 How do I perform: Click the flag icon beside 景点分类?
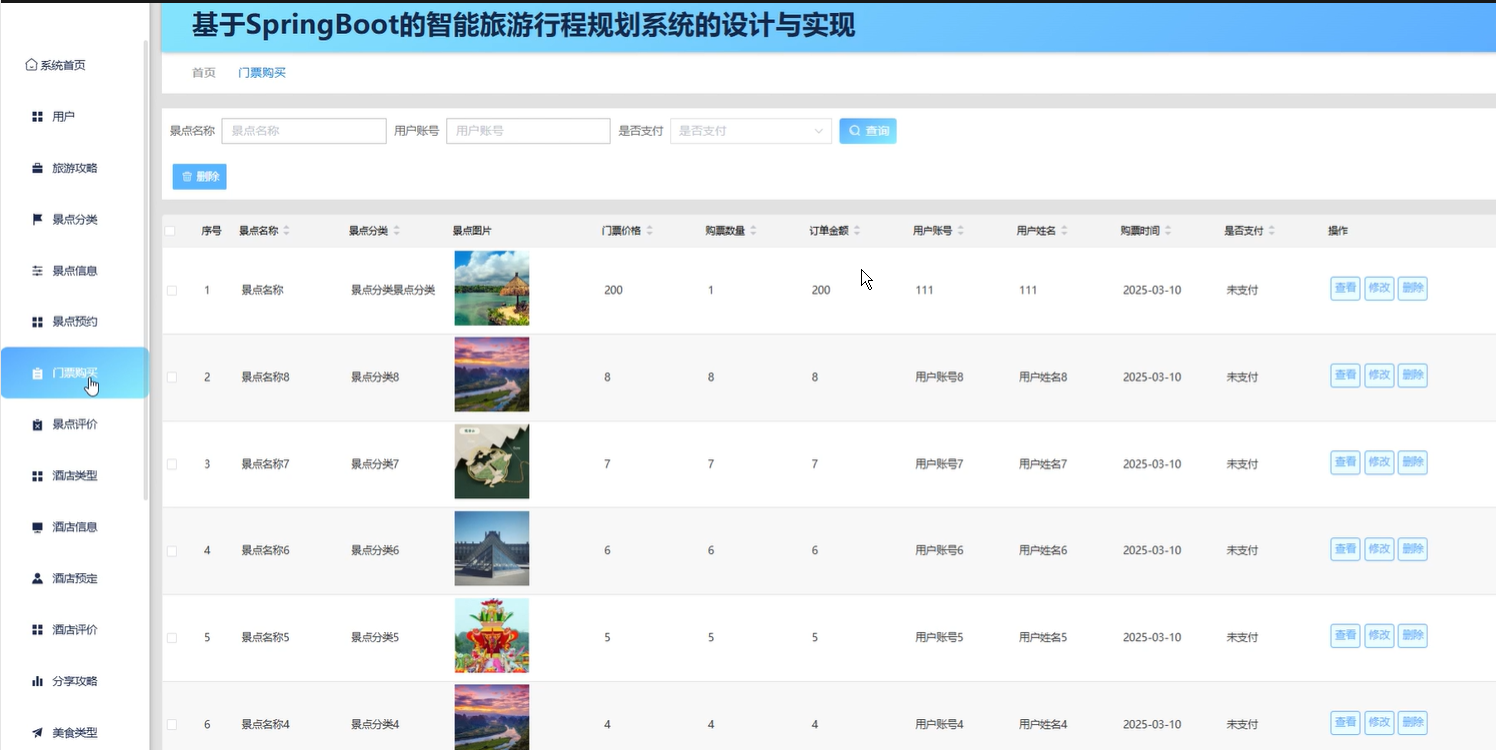point(37,219)
